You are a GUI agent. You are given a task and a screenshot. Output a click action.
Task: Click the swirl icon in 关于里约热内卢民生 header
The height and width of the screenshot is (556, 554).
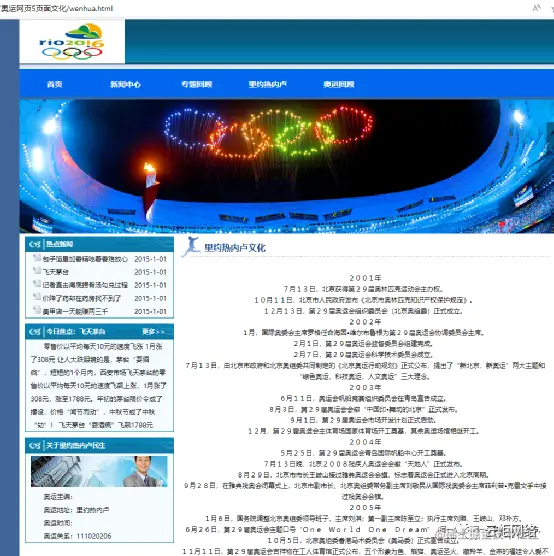(35, 446)
